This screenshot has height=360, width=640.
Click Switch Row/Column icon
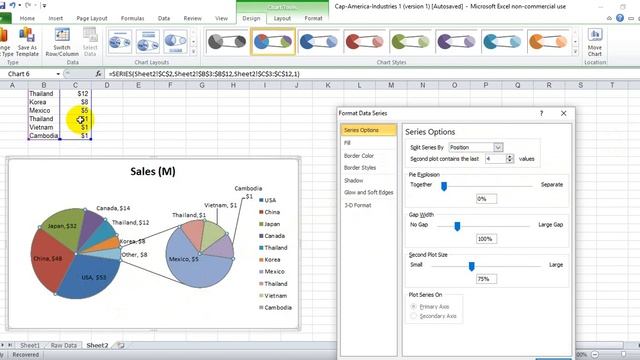(62, 42)
